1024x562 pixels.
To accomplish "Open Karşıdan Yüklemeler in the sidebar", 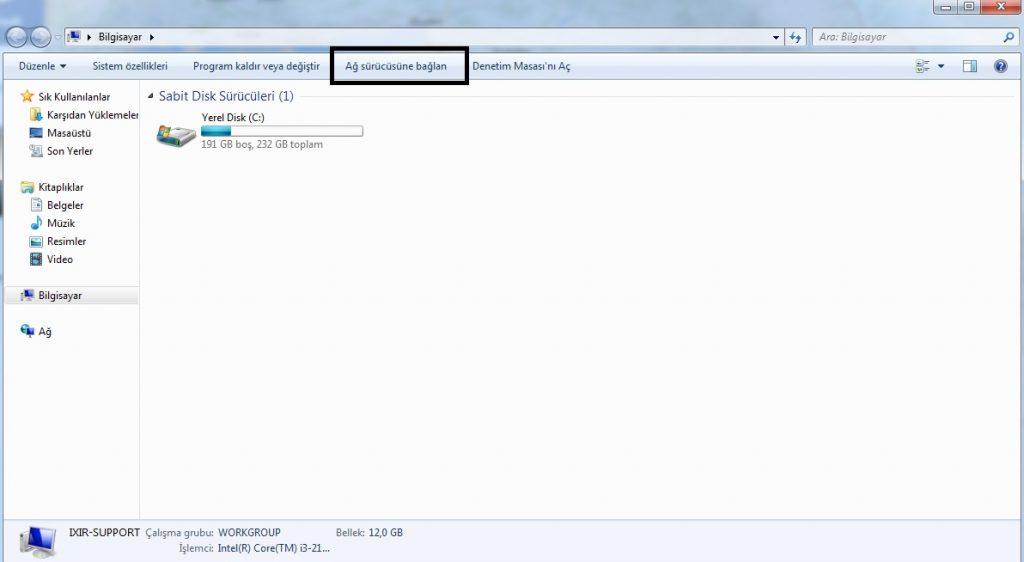I will 93,115.
